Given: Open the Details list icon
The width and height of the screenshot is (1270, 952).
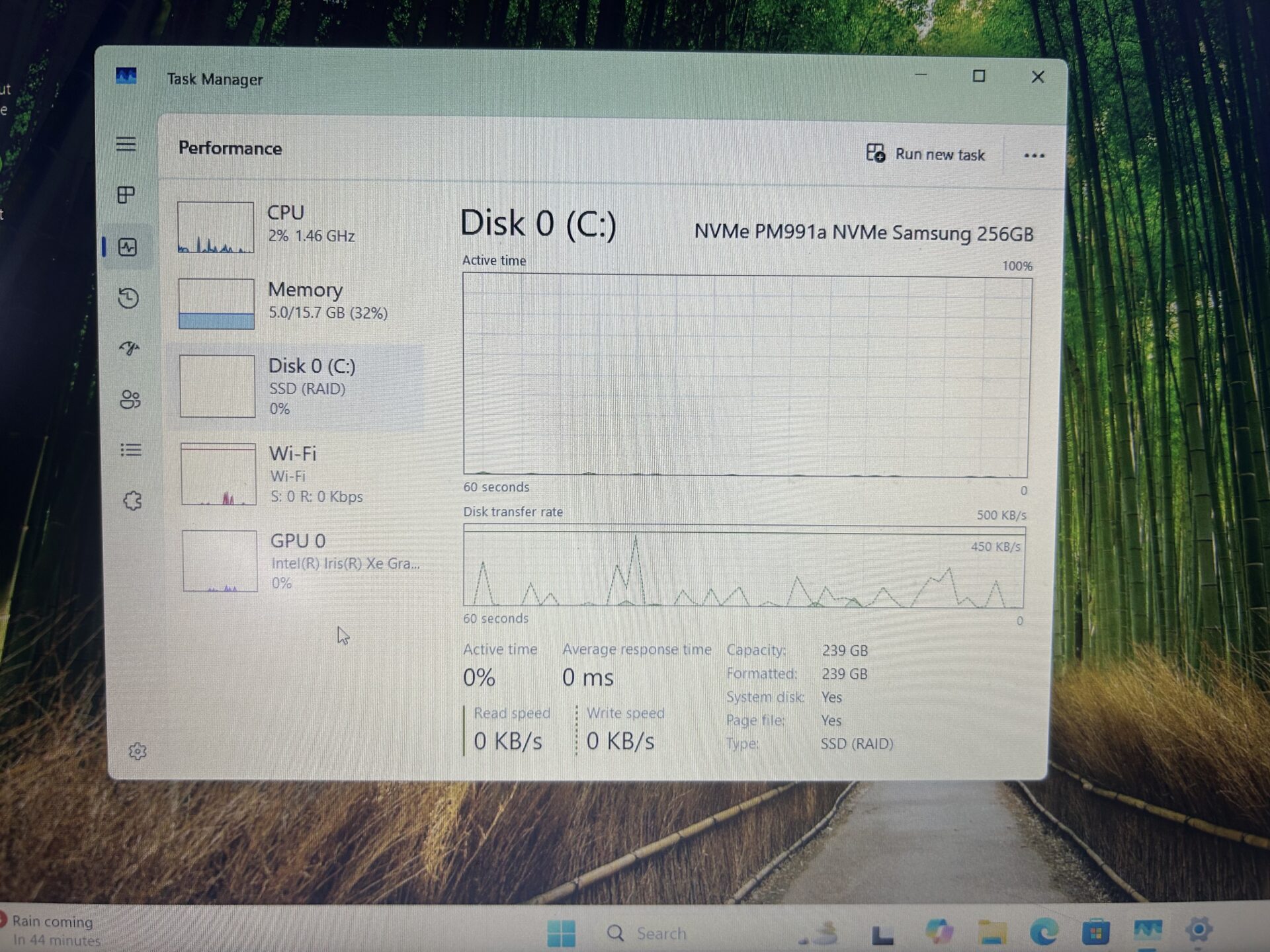Looking at the screenshot, I should pyautogui.click(x=131, y=450).
